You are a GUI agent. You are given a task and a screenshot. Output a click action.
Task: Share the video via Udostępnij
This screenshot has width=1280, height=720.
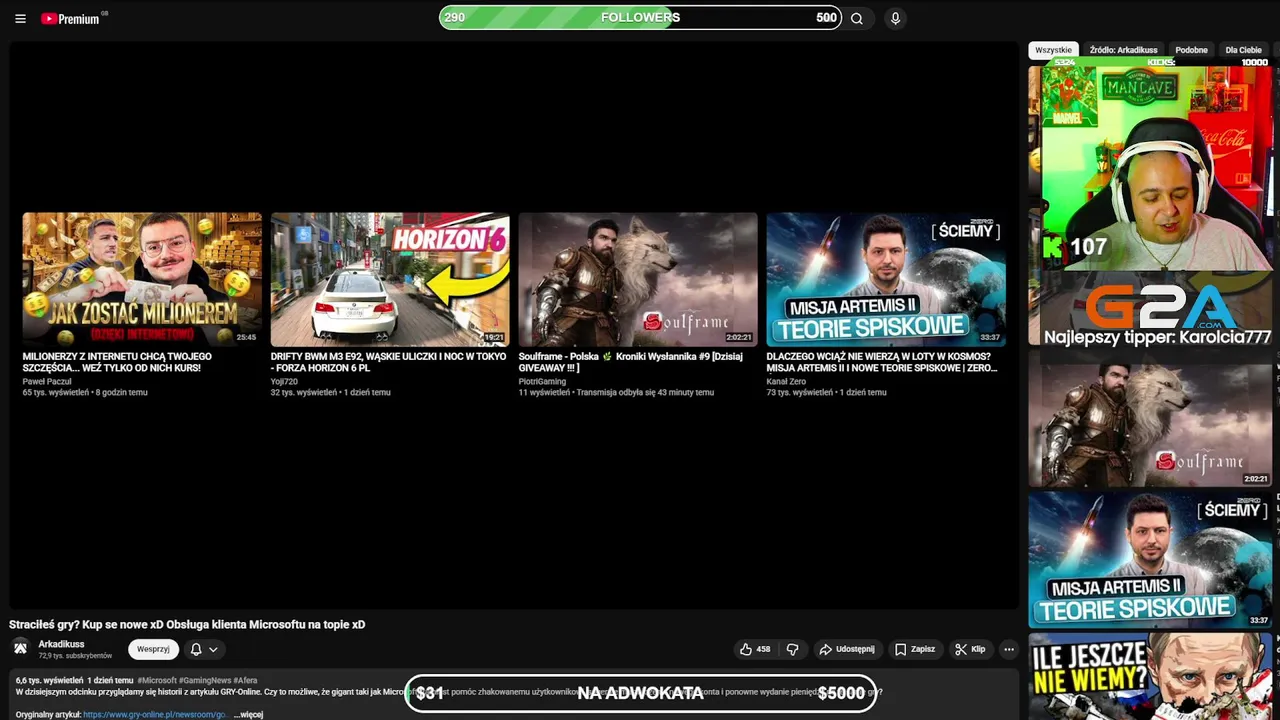pyautogui.click(x=847, y=649)
